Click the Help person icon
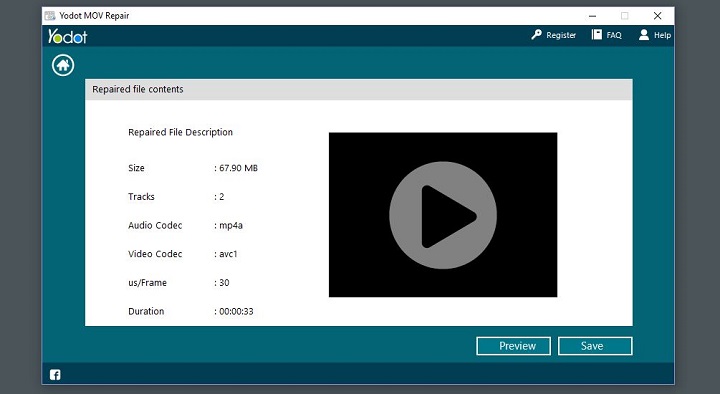720x394 pixels. [644, 35]
